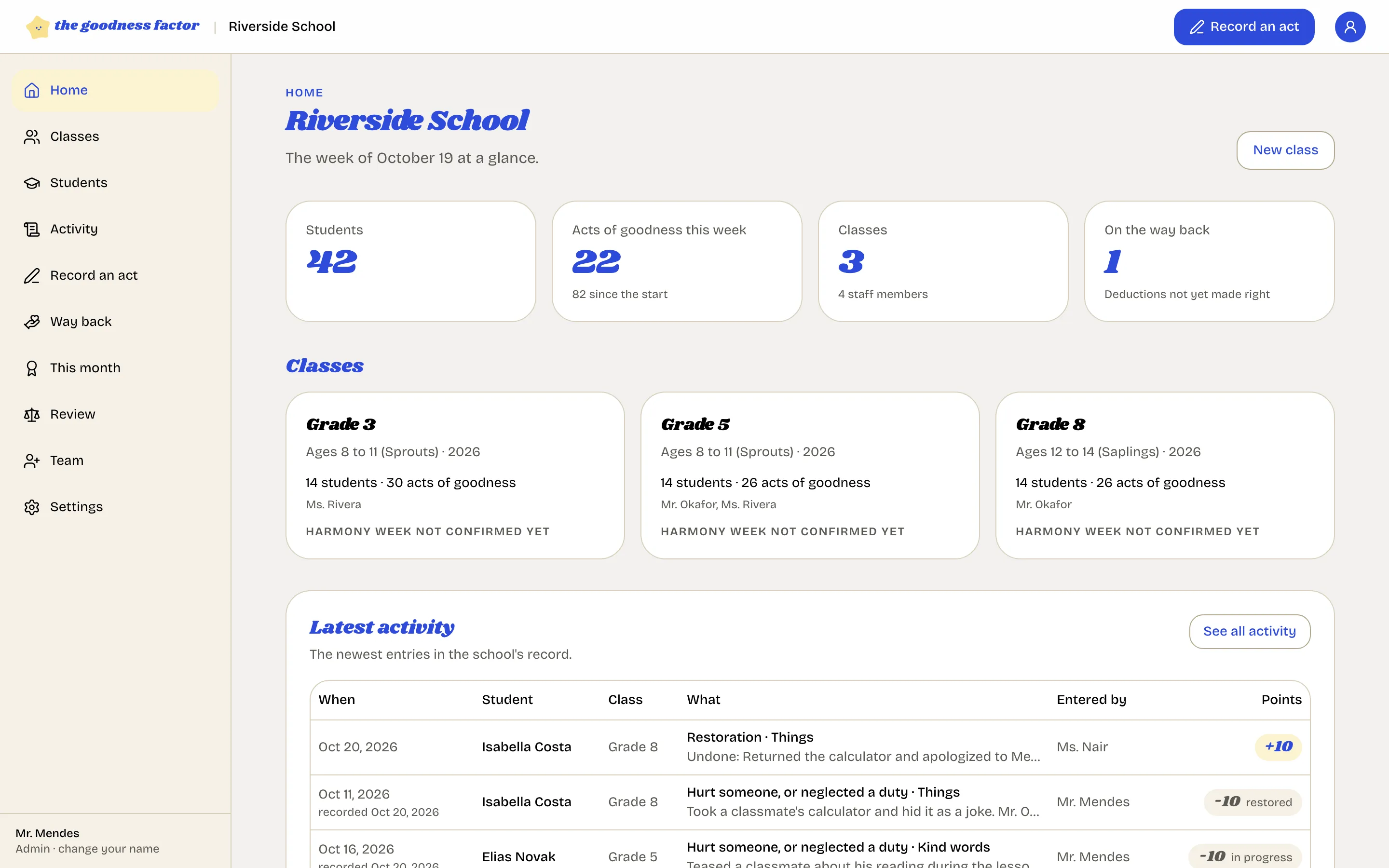This screenshot has width=1389, height=868.
Task: Open the Grade 3 class card
Action: point(455,475)
